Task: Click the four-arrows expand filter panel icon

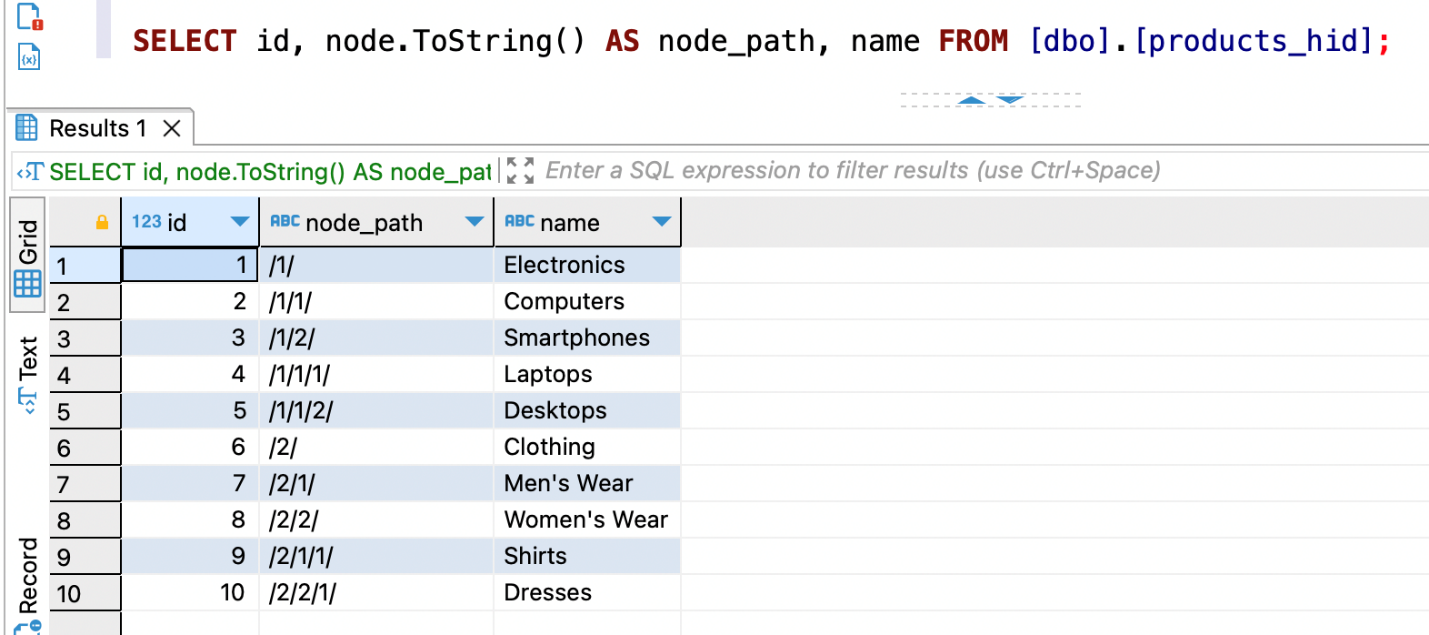Action: point(520,171)
